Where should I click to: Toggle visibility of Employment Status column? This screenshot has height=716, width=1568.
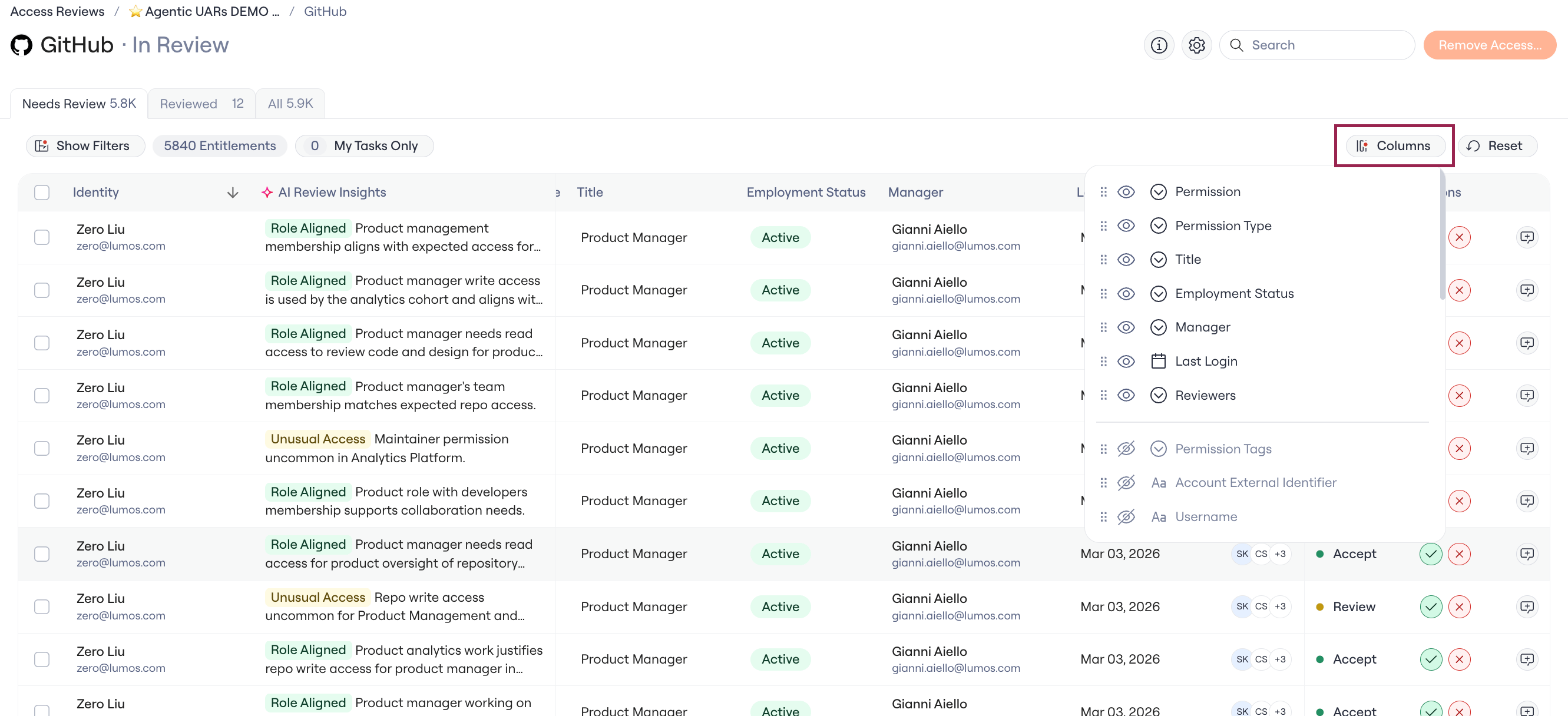pyautogui.click(x=1126, y=294)
